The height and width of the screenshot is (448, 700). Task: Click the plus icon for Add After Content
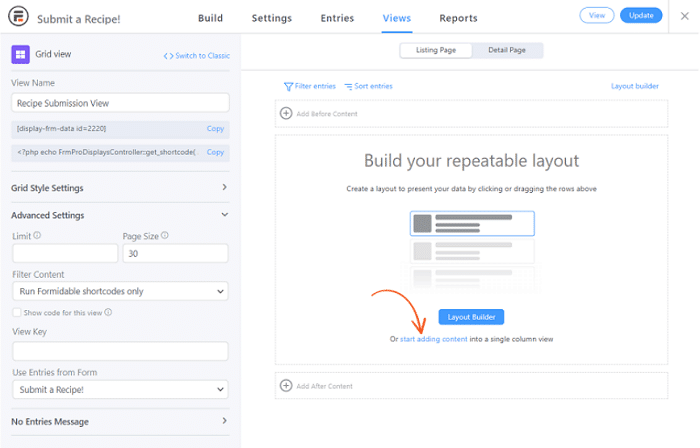(286, 386)
